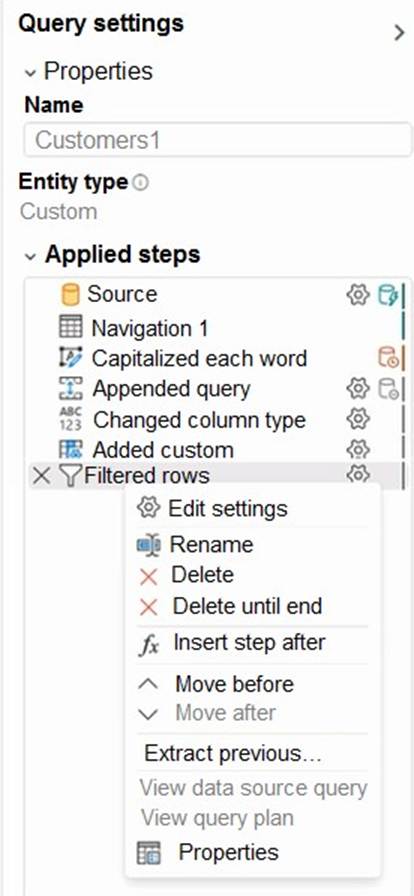414x896 pixels.
Task: Remove Filtered rows step with X icon
Action: (x=41, y=475)
